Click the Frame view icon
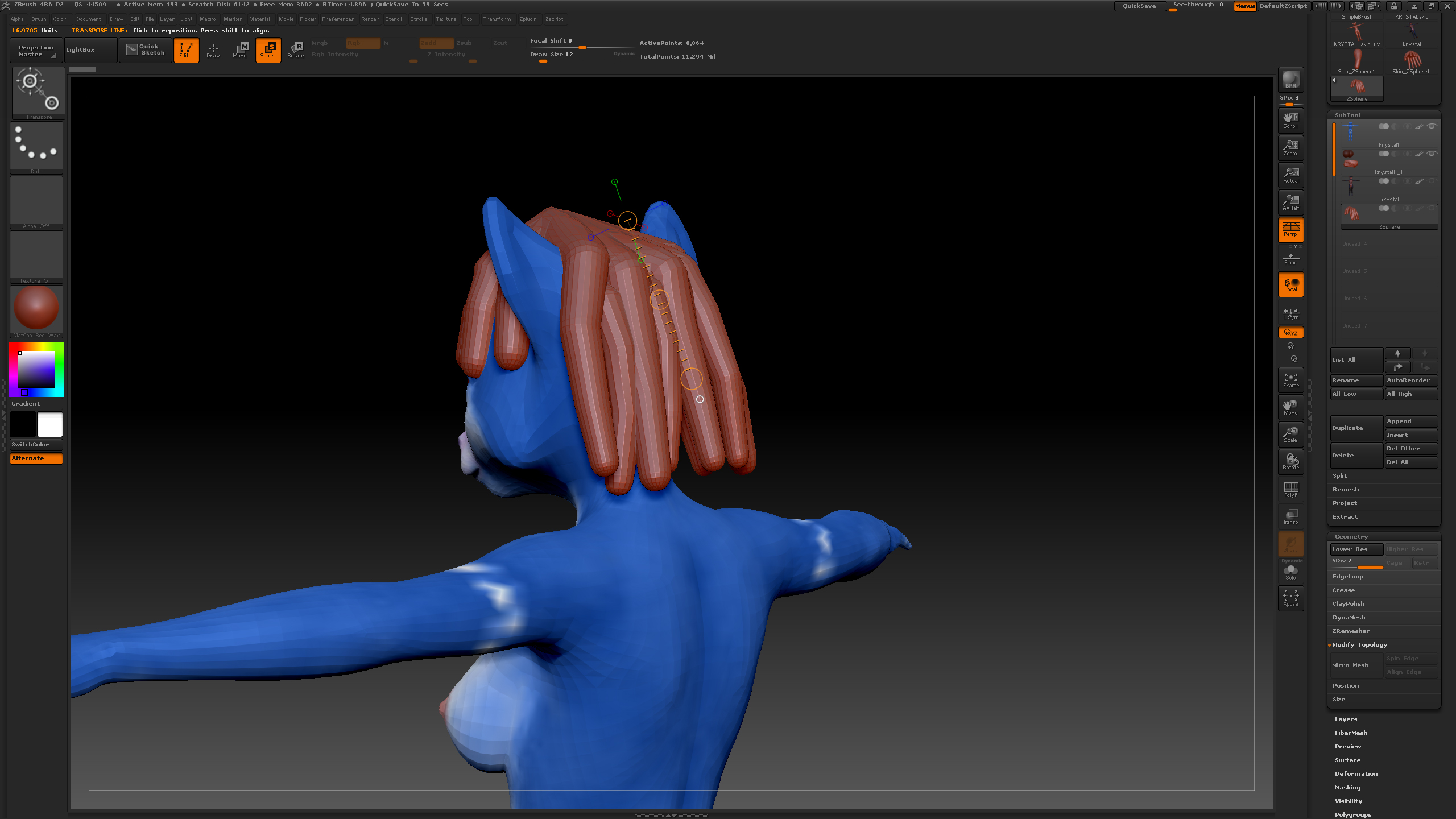The width and height of the screenshot is (1456, 819). (1290, 380)
